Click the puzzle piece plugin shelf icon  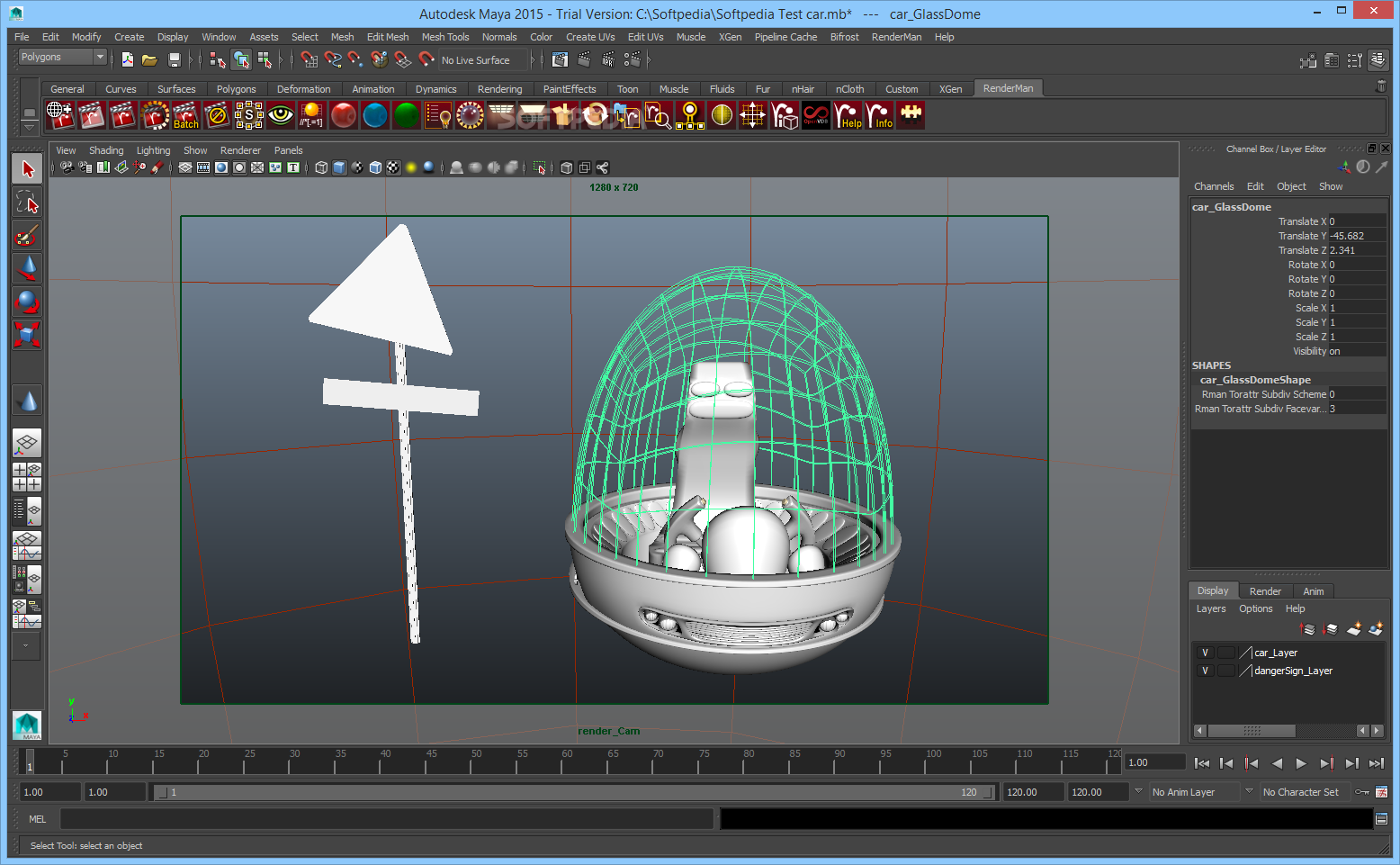click(x=911, y=115)
